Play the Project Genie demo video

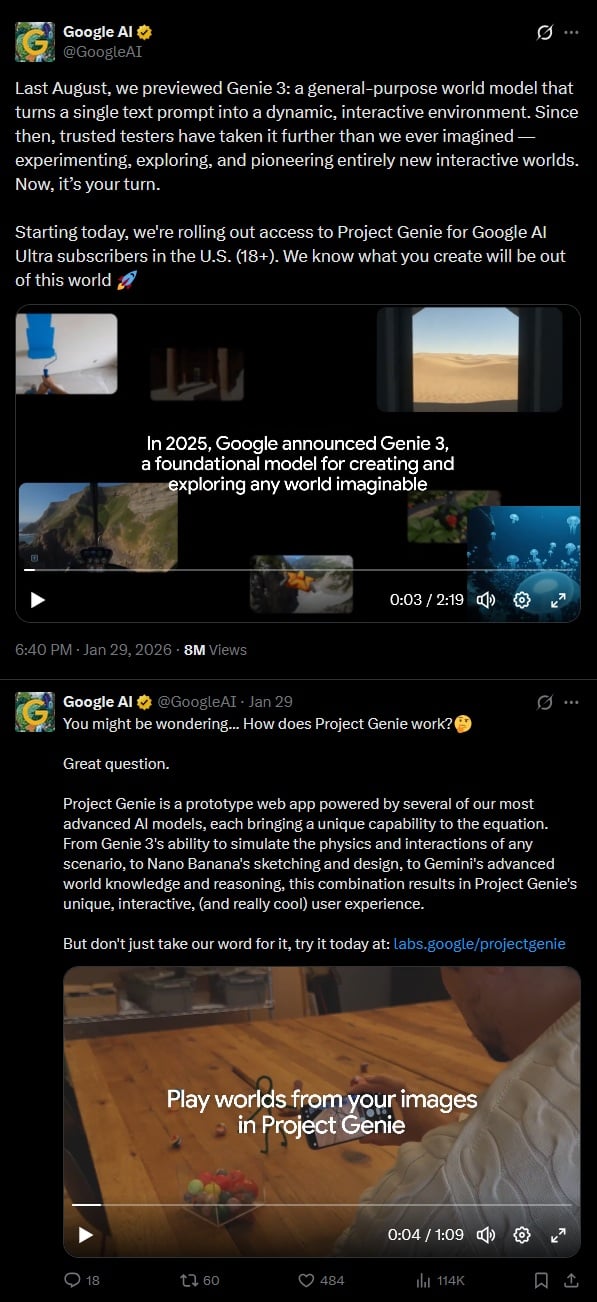pyautogui.click(x=86, y=1235)
